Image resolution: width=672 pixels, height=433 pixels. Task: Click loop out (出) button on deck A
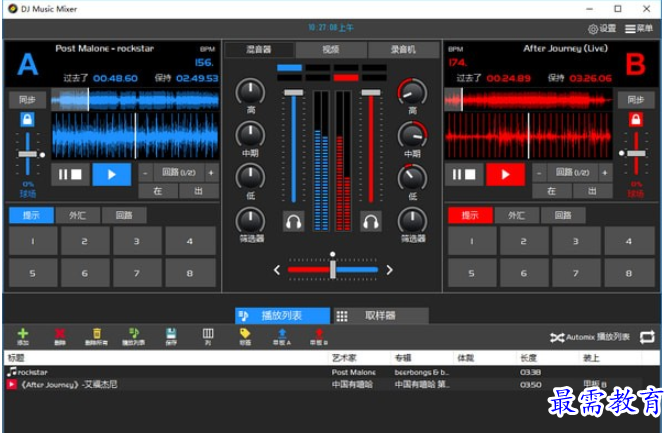tap(198, 191)
